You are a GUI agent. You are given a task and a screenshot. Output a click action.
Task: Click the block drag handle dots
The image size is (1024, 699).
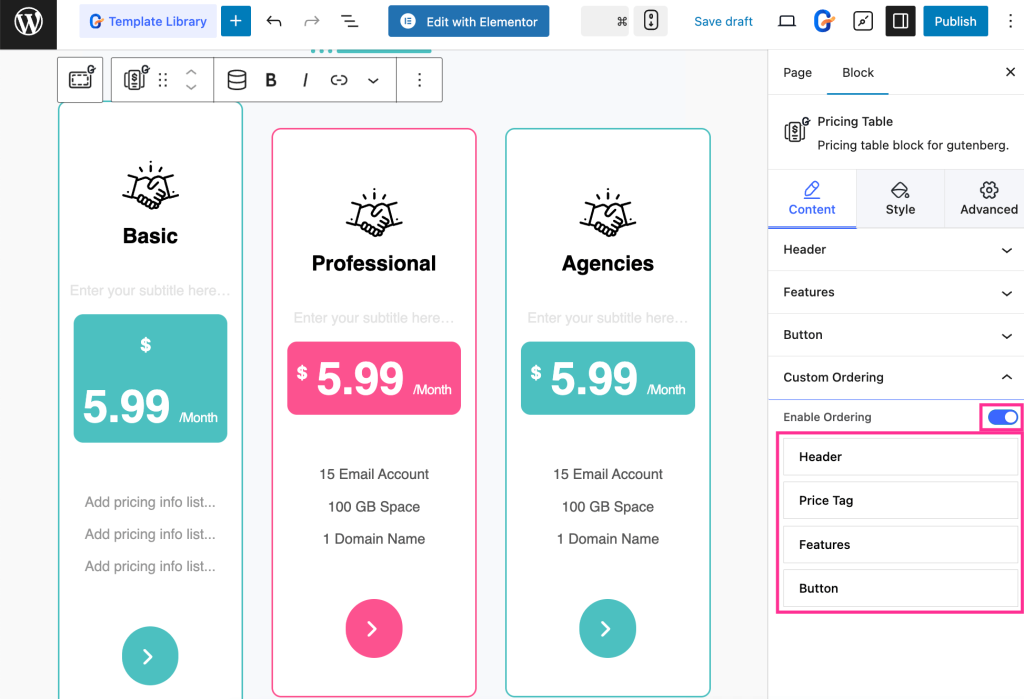click(163, 80)
